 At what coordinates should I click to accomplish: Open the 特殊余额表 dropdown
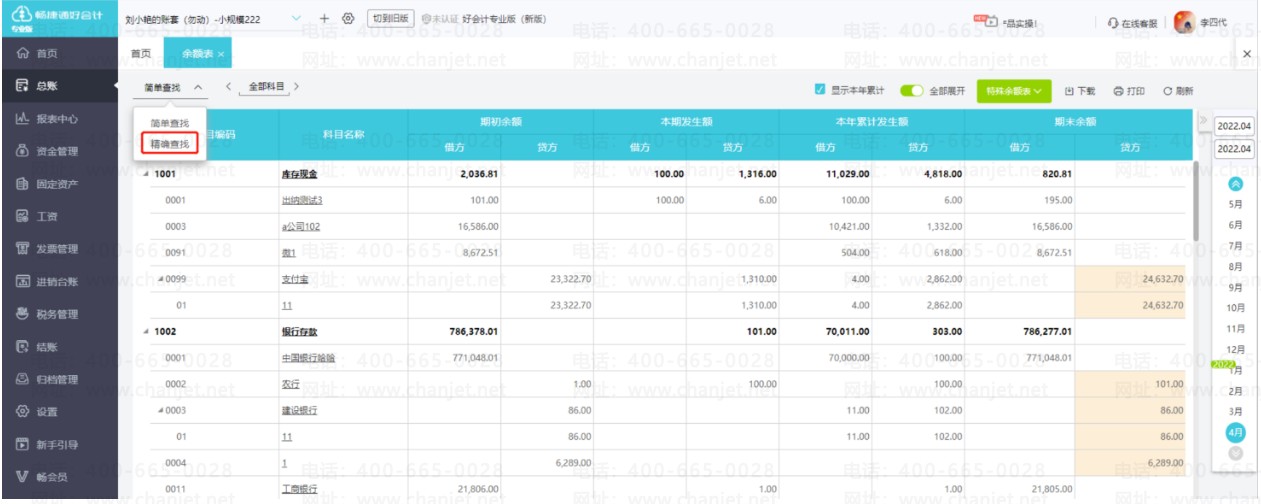tap(1013, 90)
